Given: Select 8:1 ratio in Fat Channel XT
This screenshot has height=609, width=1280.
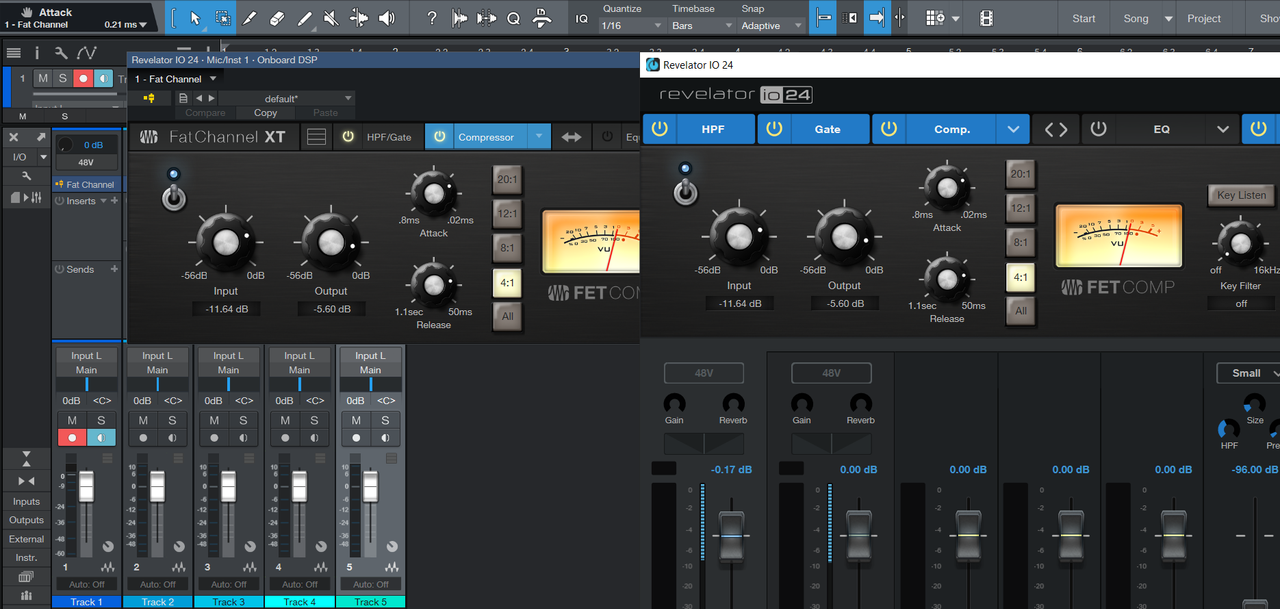Looking at the screenshot, I should click(507, 247).
